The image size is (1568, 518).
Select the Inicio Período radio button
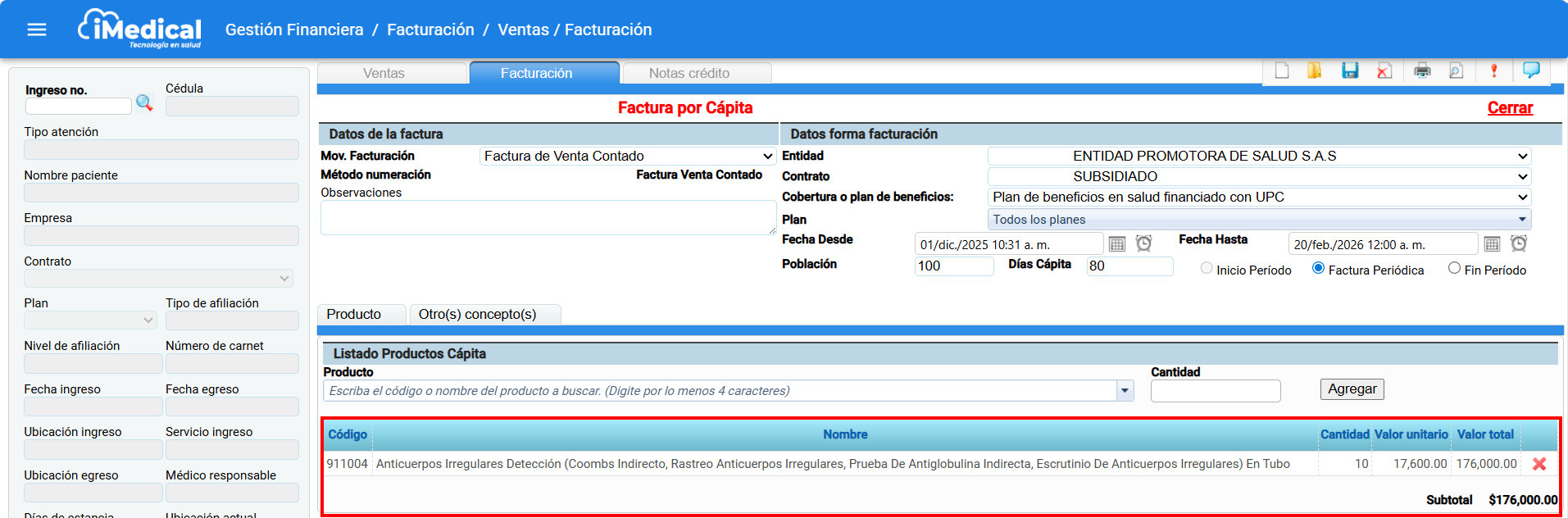[1206, 269]
